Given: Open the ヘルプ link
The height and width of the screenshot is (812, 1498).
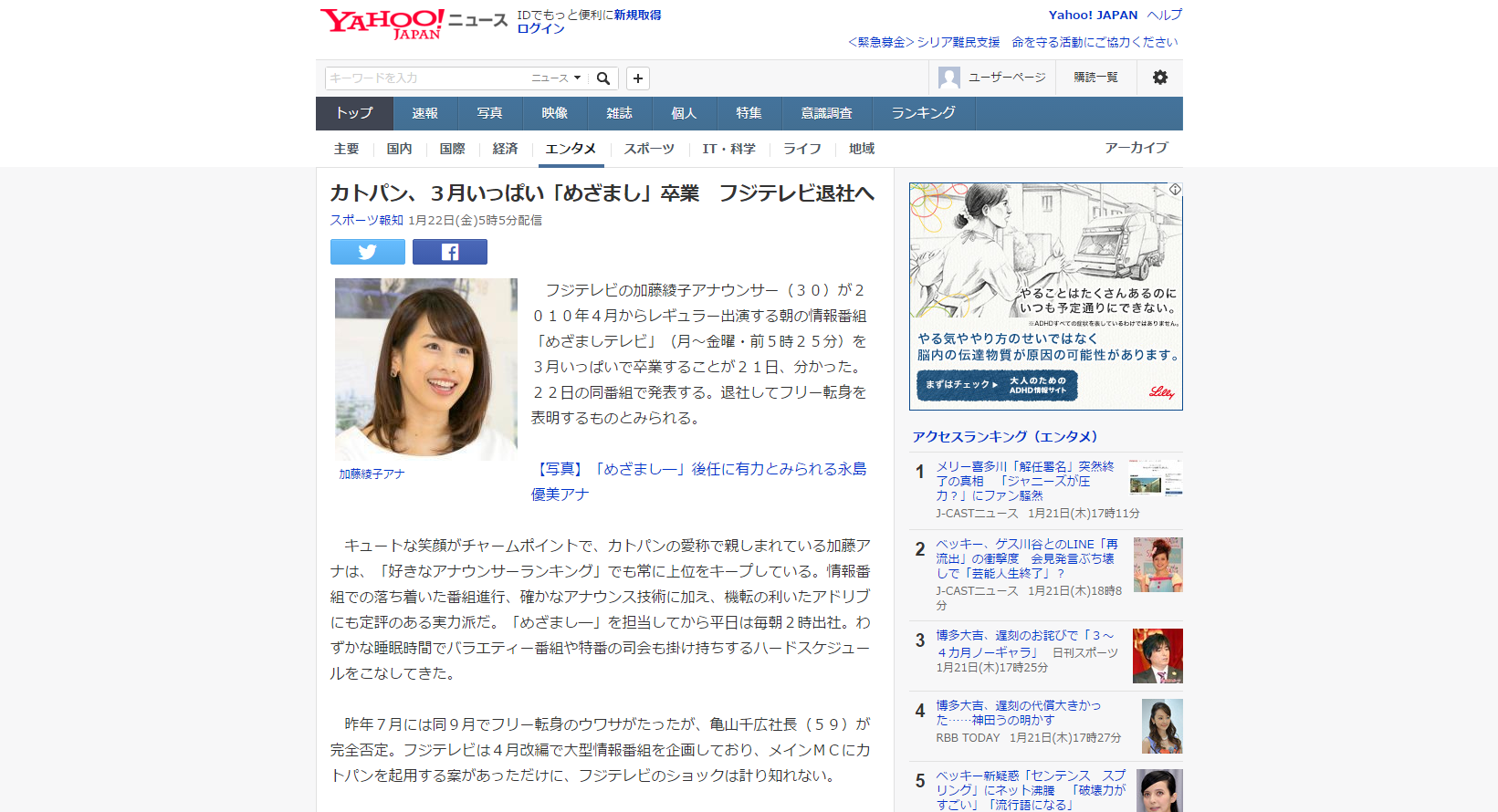Looking at the screenshot, I should tap(1165, 15).
